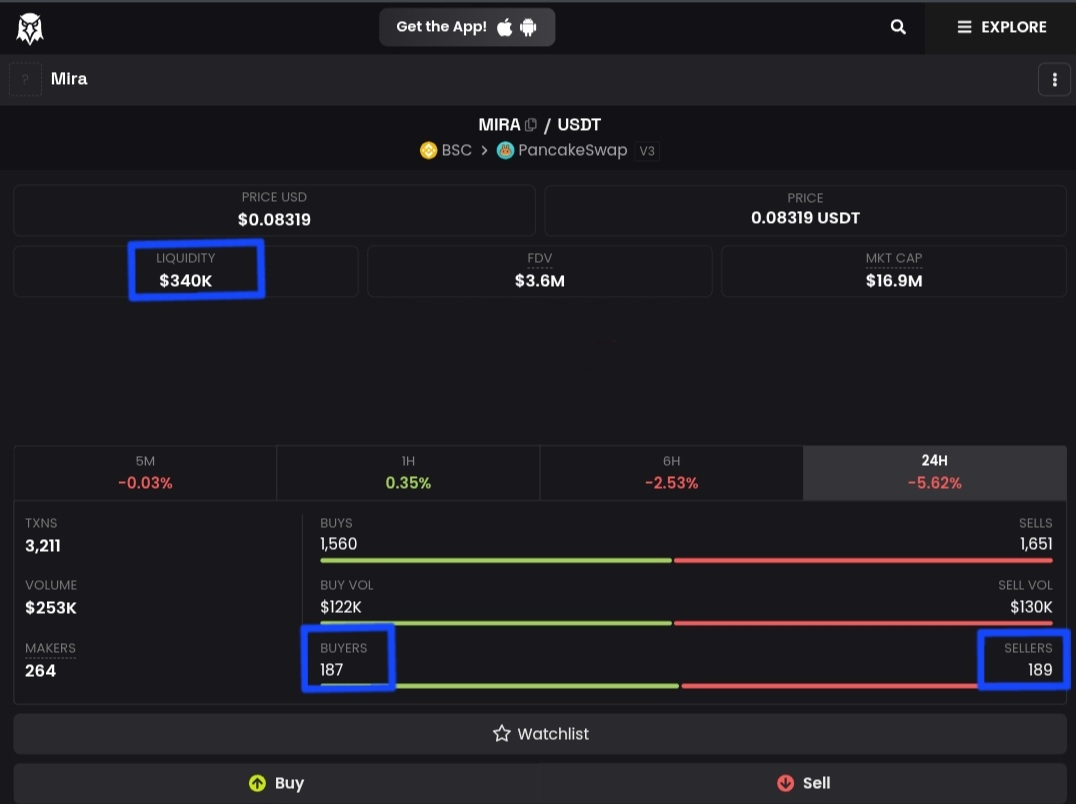Click the red down-arrow Sell icon
Image resolution: width=1076 pixels, height=804 pixels.
(x=785, y=783)
